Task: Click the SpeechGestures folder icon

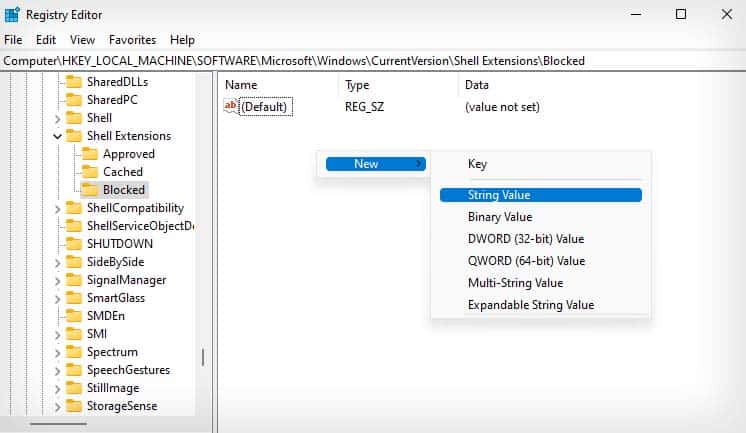Action: point(74,370)
